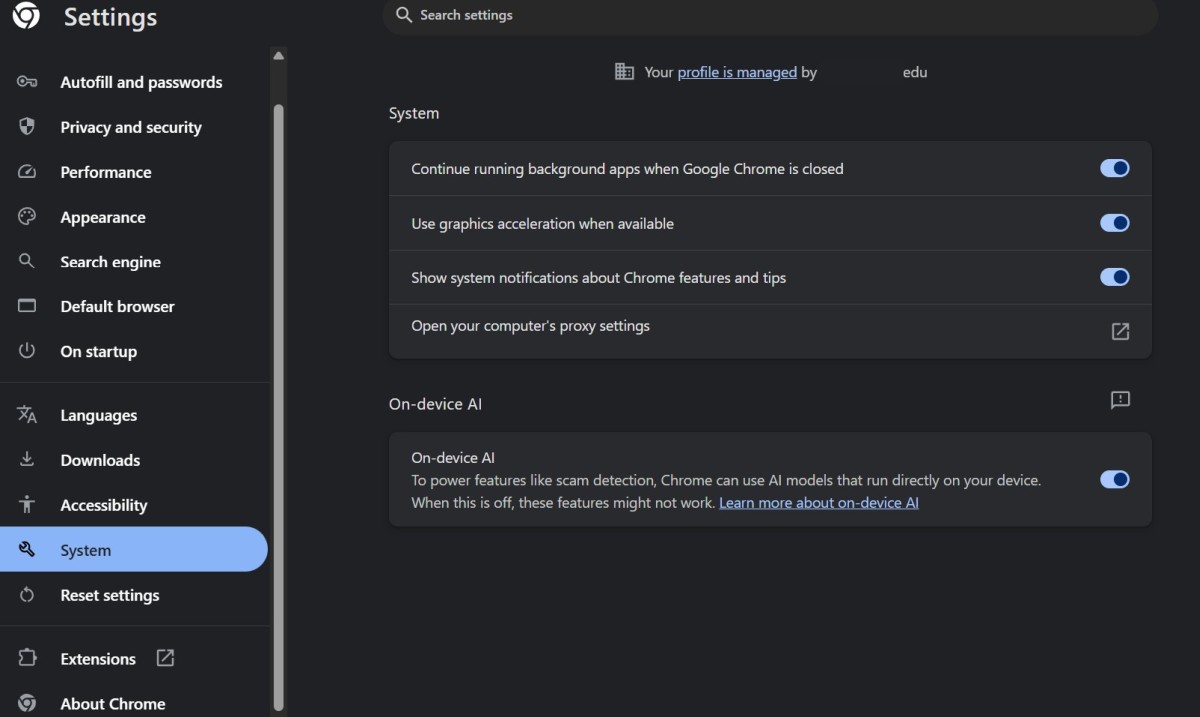Click the magnifier icon in the search settings bar
This screenshot has height=717, width=1200.
tap(404, 15)
